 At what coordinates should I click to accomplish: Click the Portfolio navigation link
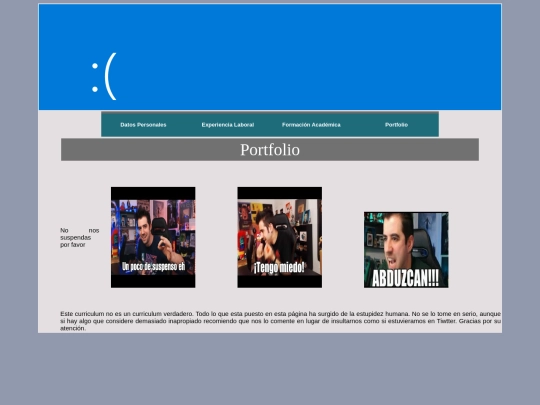click(396, 125)
